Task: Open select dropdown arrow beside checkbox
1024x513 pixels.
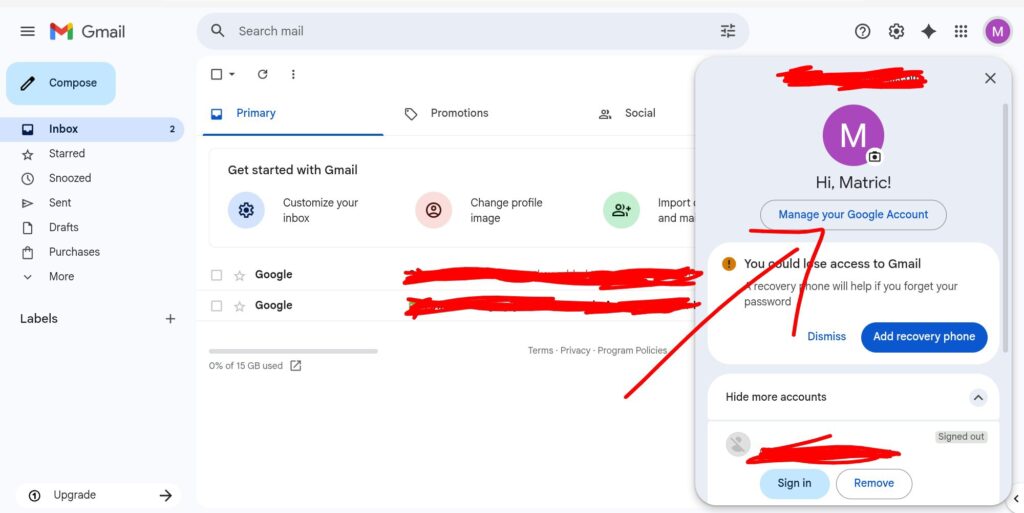Action: click(x=232, y=74)
